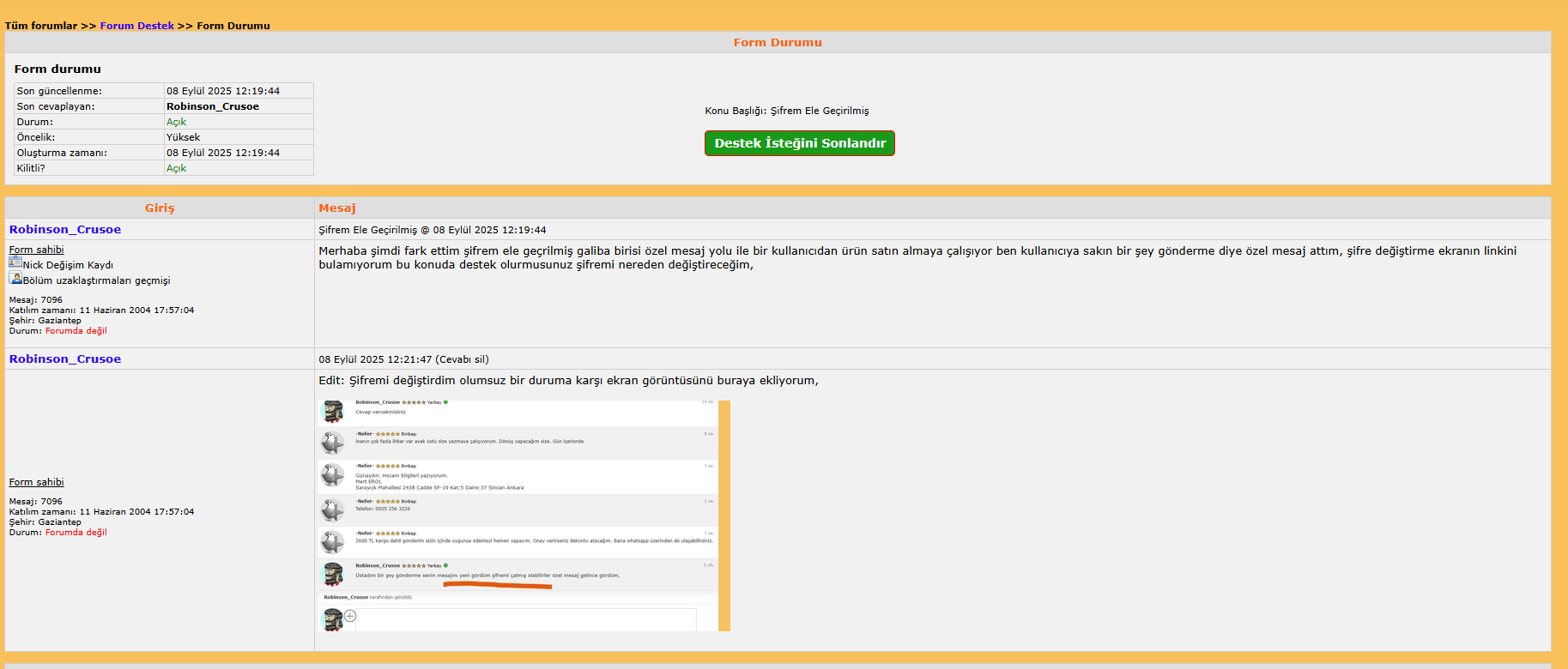
Task: Open the Bölüm uzaklaştırmaları geçmişi text link
Action: click(x=96, y=281)
